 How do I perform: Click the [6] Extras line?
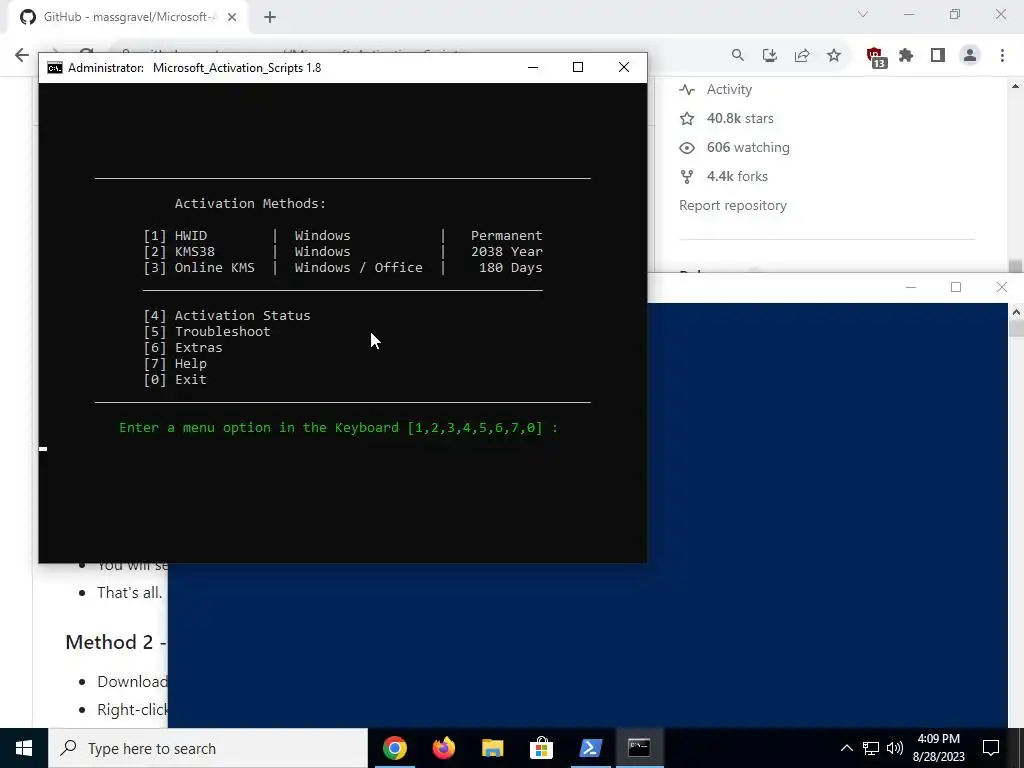click(183, 347)
